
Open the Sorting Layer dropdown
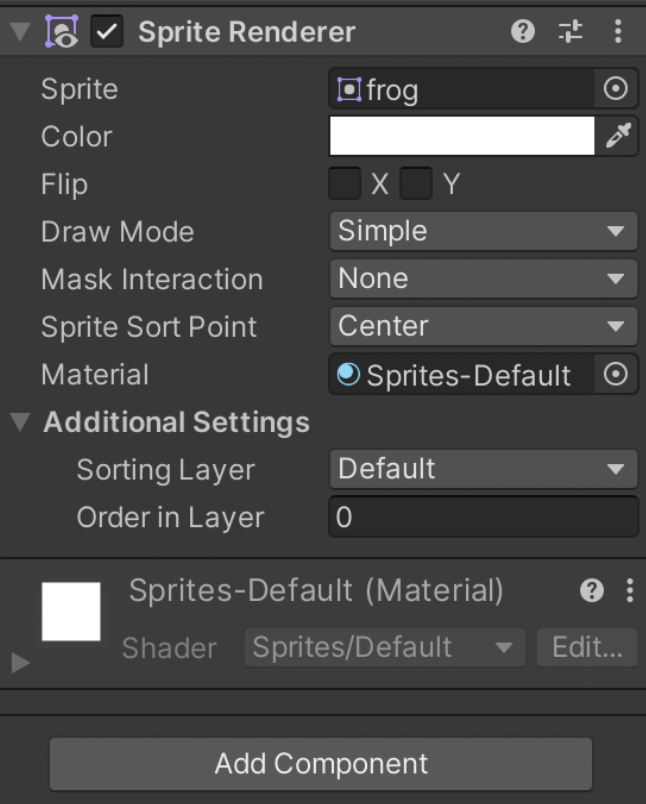pos(483,469)
